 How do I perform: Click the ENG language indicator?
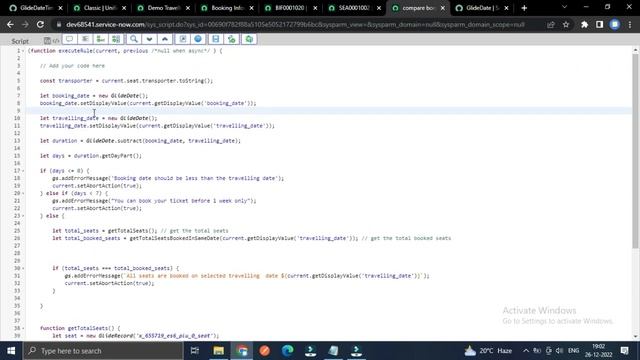pyautogui.click(x=573, y=351)
